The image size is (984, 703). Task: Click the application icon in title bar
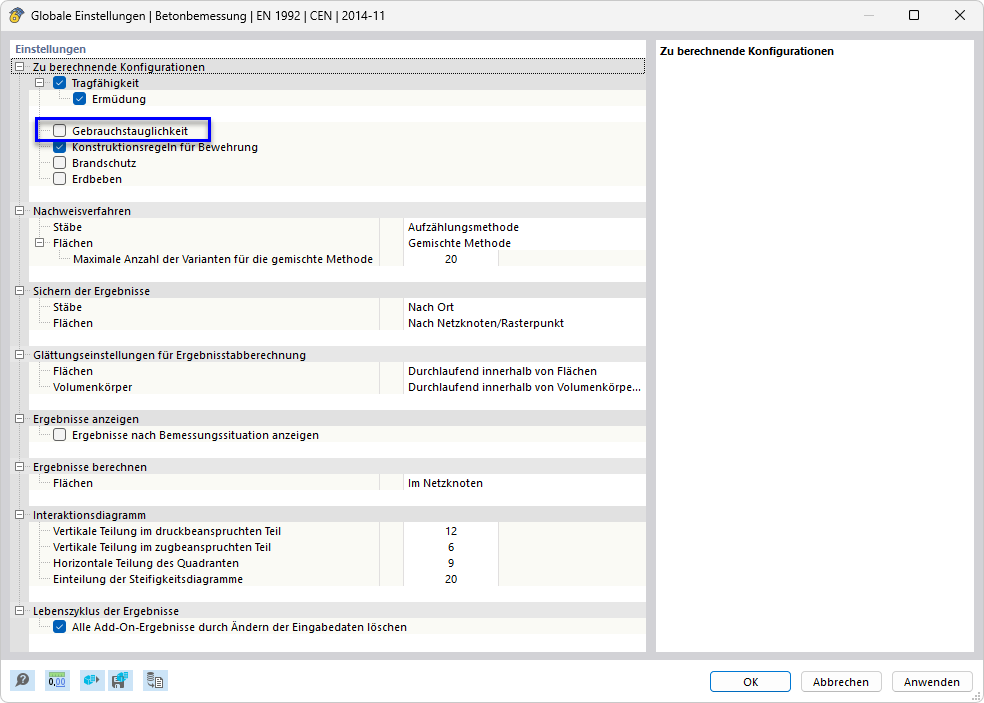[x=17, y=16]
